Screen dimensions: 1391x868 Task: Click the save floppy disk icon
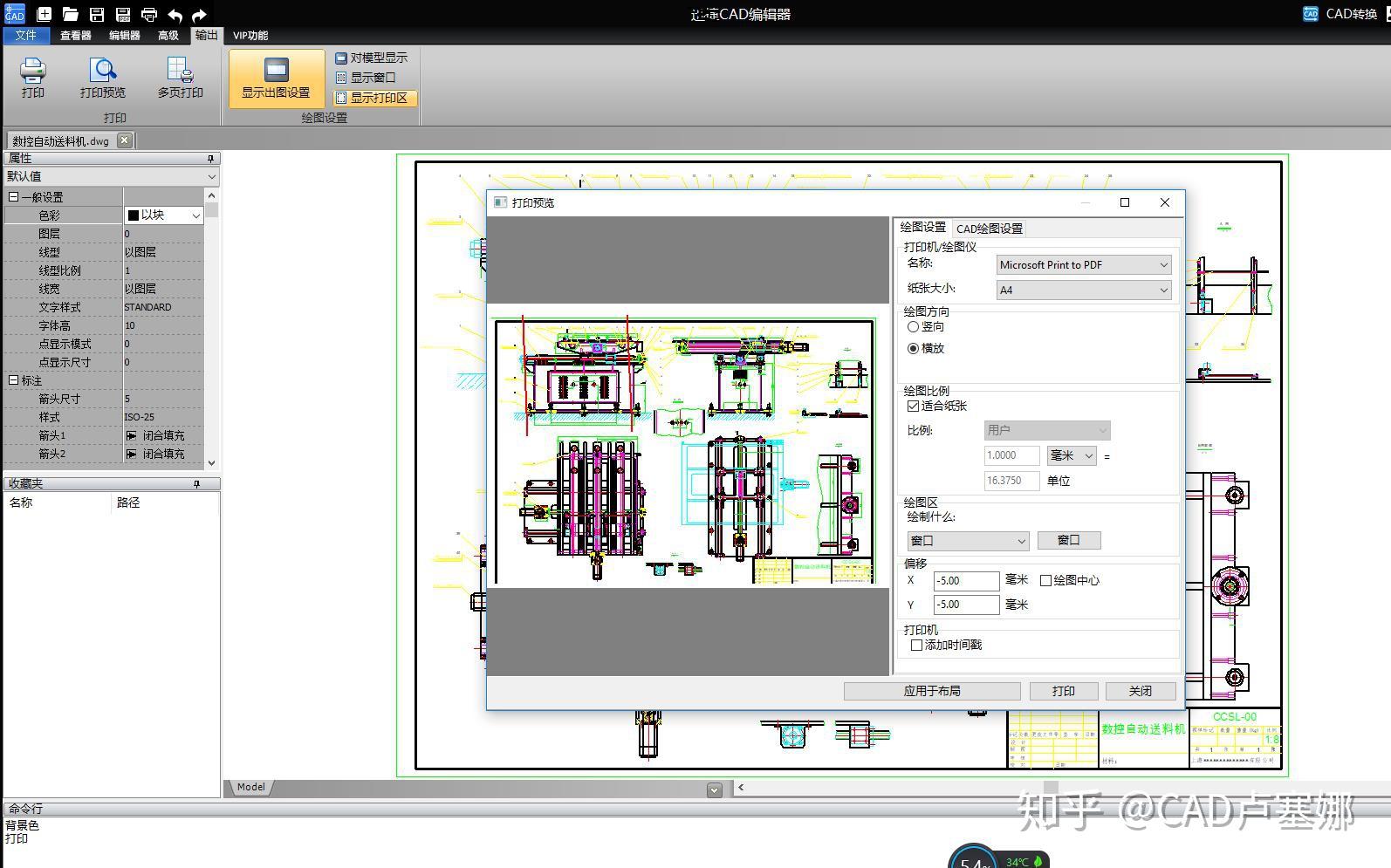[97, 14]
